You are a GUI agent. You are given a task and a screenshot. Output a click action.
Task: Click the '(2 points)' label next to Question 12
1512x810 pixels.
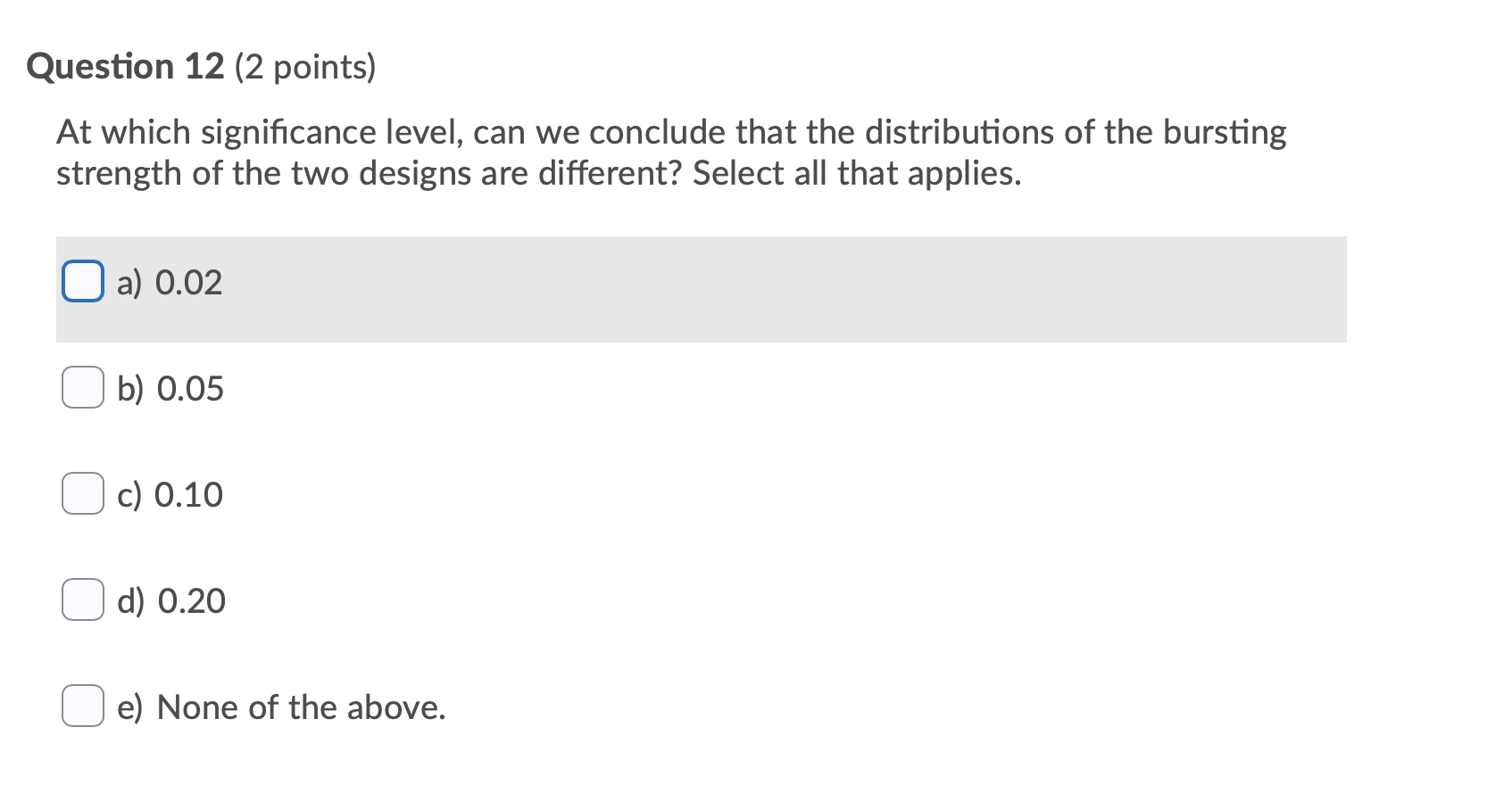305,66
